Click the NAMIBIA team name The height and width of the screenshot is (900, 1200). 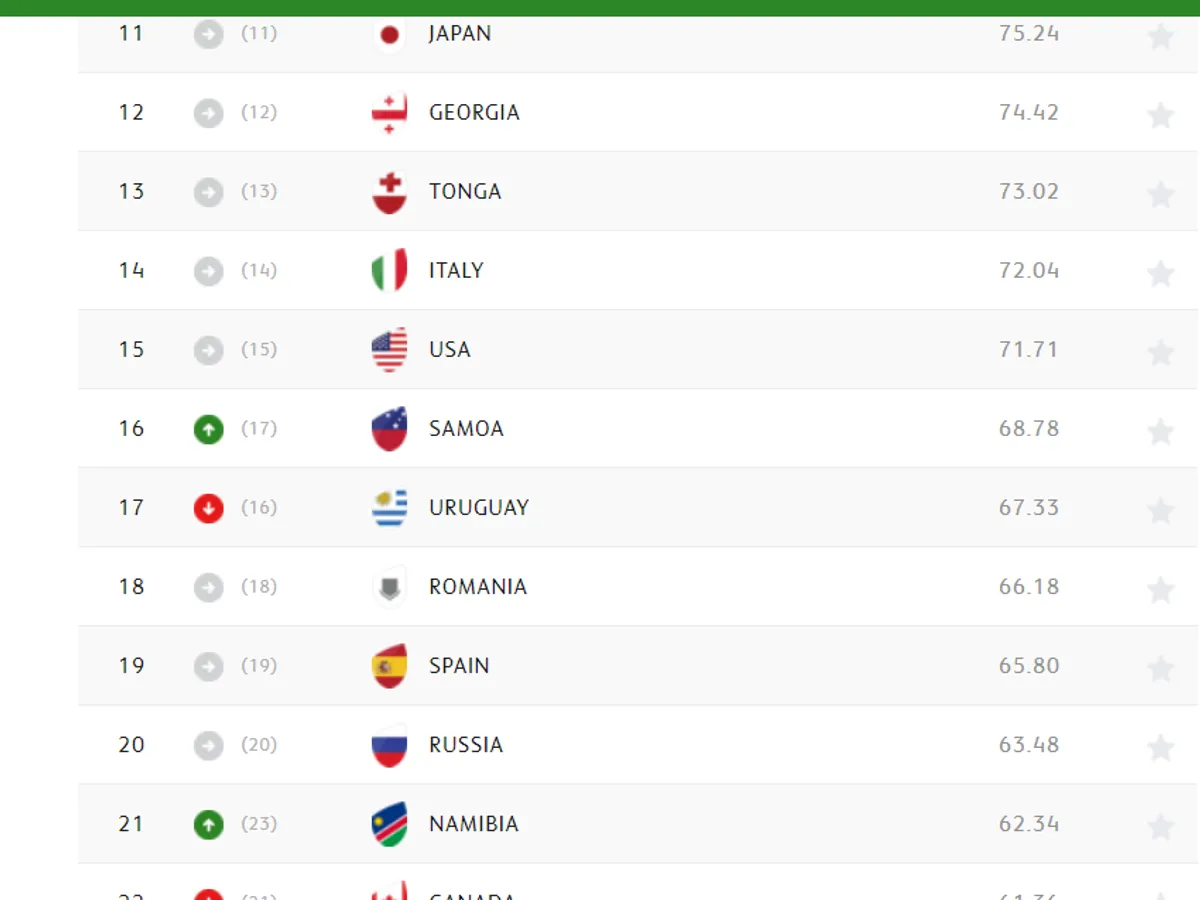[x=473, y=824]
